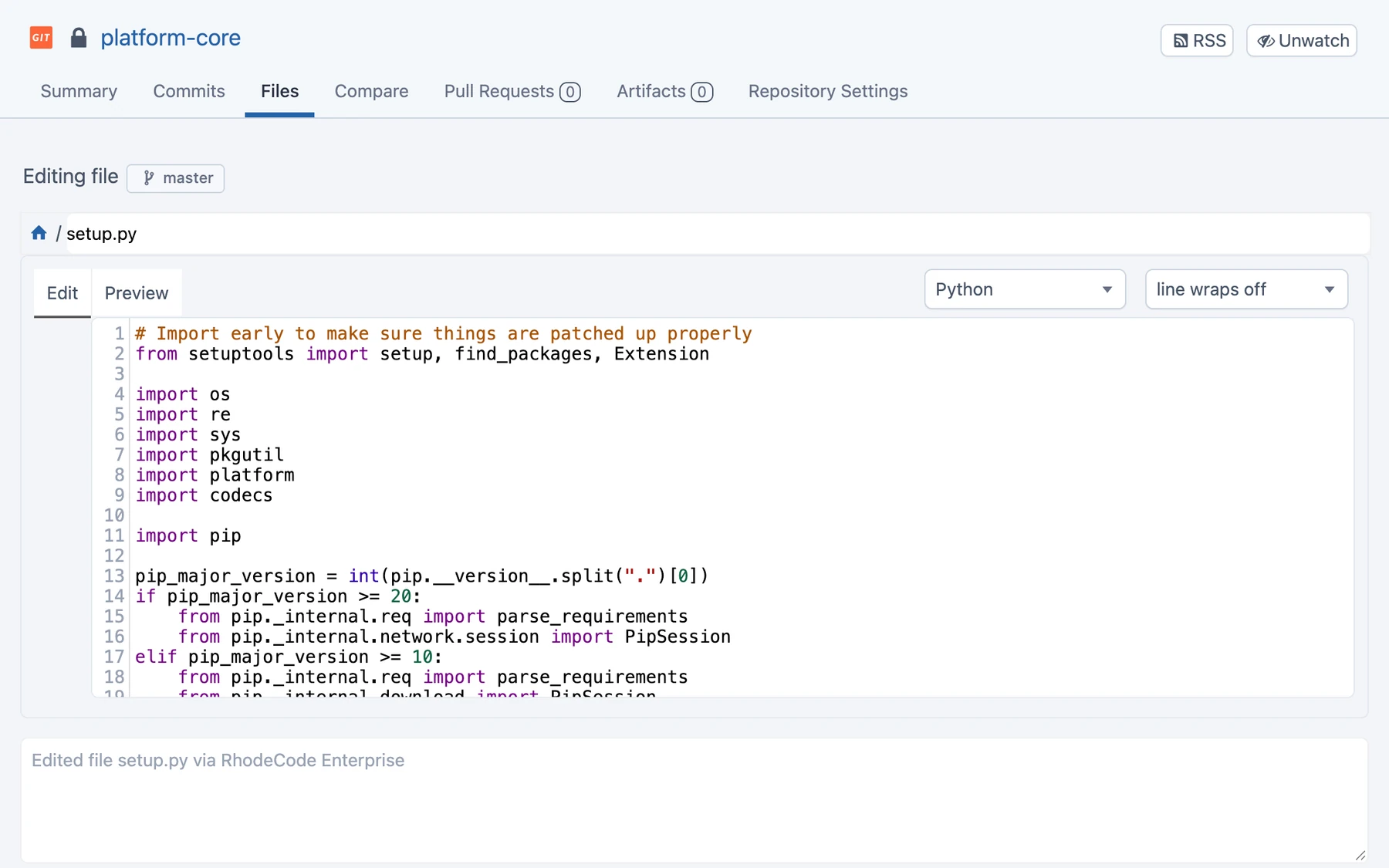Click line 'if pip_major_version >= 20:'
This screenshot has width=1389, height=868.
click(x=278, y=596)
